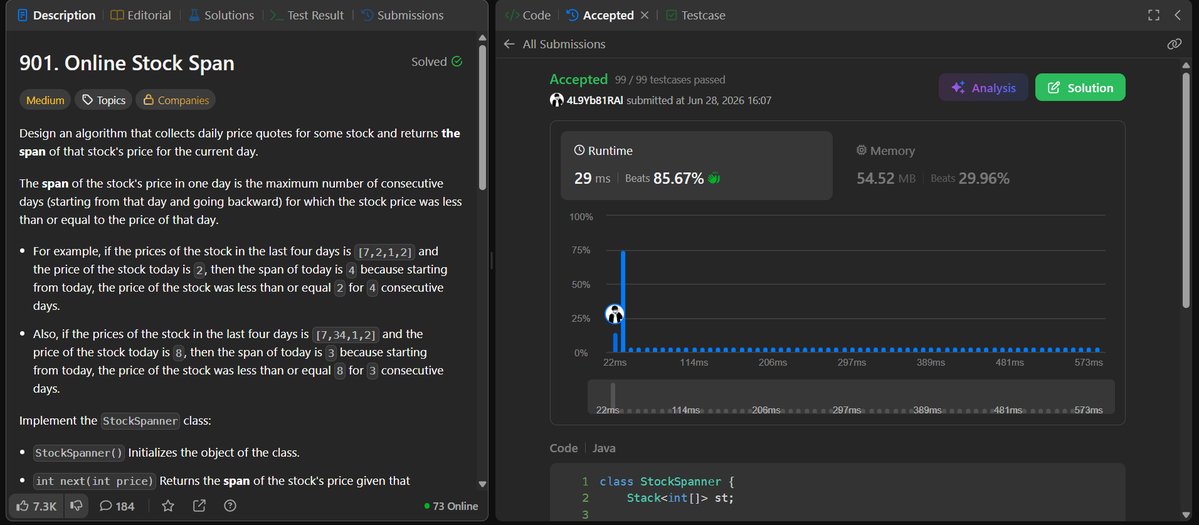Copy the submission link icon
Image resolution: width=1199 pixels, height=525 pixels.
pos(1175,44)
